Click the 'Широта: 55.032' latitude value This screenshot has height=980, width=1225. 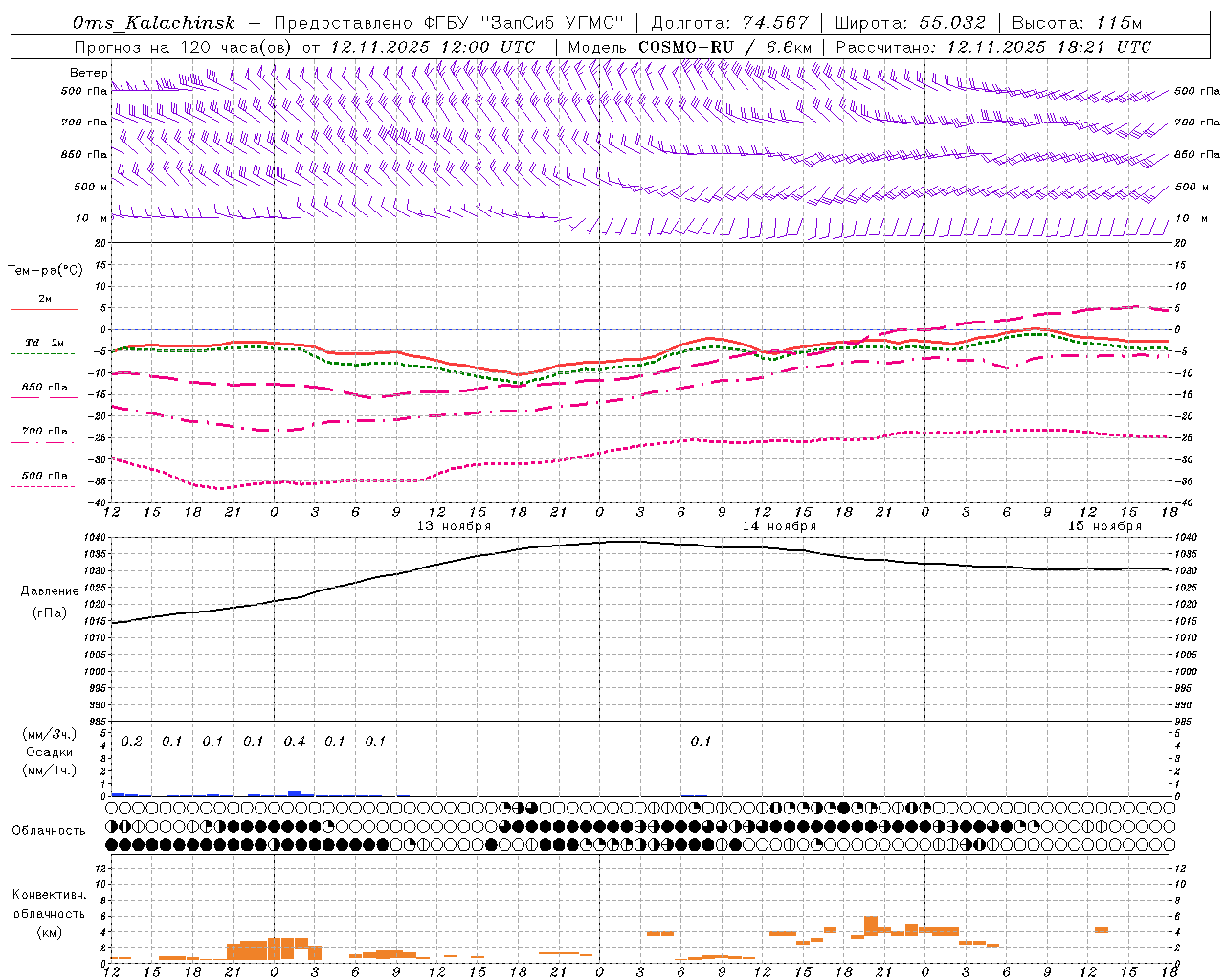[910, 23]
